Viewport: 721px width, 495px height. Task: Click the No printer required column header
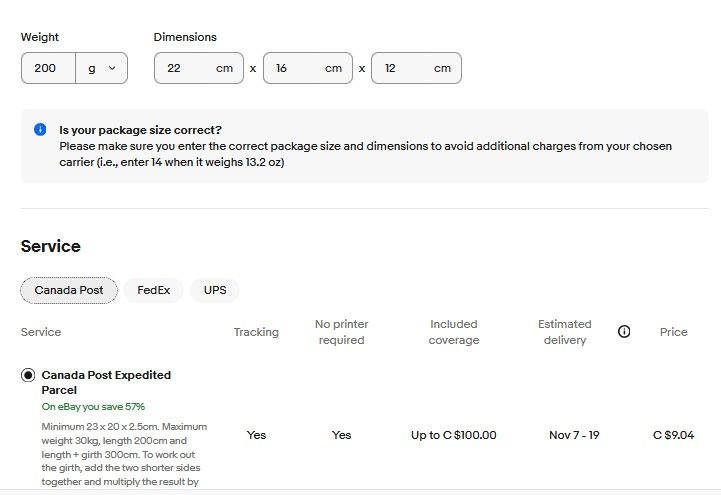pos(341,332)
